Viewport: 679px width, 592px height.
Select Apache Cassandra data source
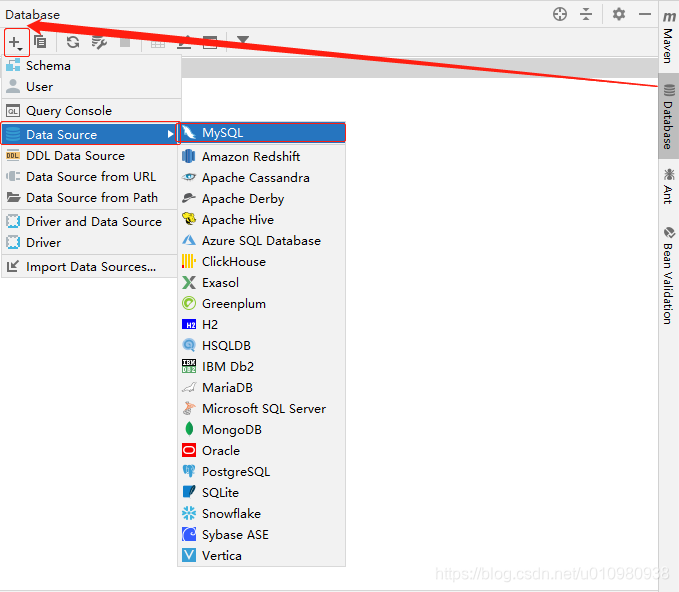pos(262,178)
